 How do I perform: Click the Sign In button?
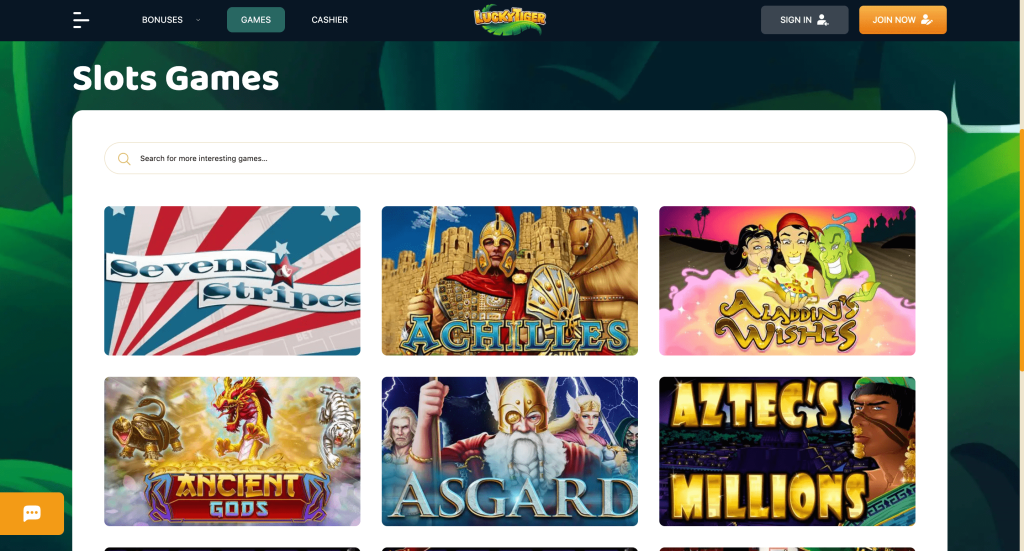tap(805, 20)
